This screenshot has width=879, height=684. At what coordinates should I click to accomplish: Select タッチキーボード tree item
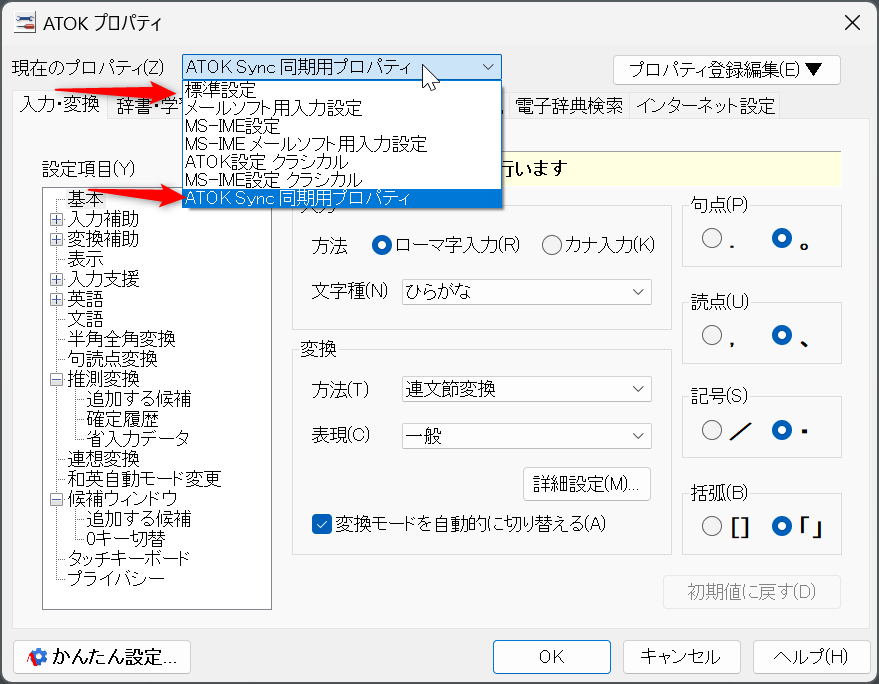tap(128, 558)
